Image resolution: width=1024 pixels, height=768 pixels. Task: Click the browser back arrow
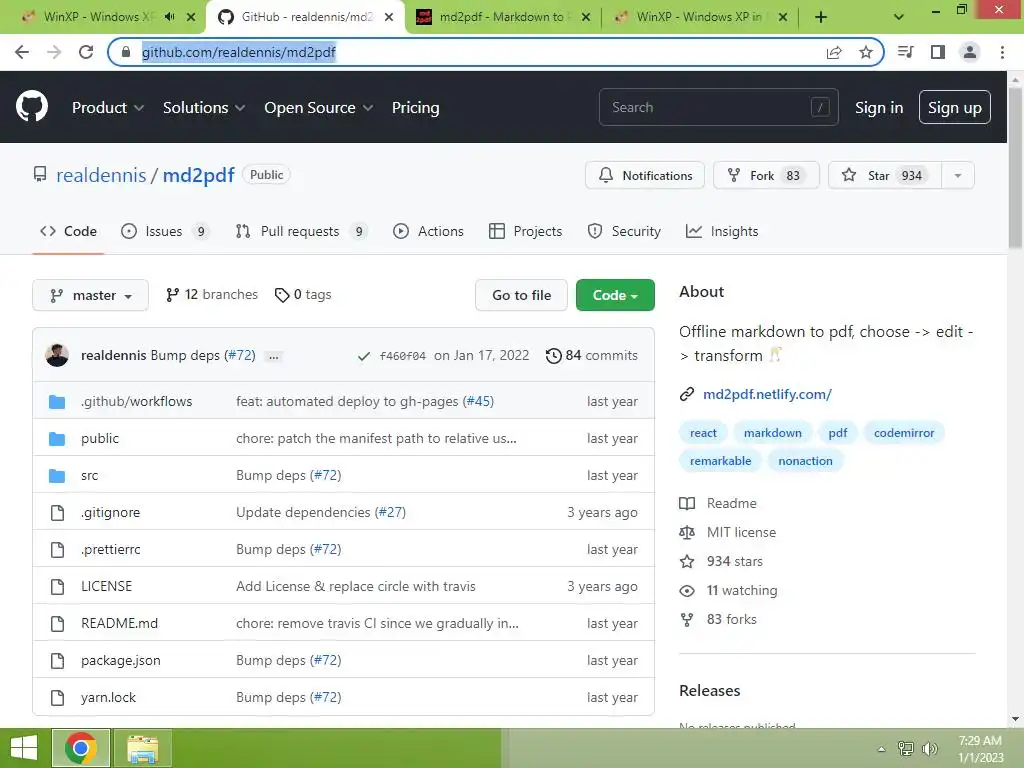[22, 52]
